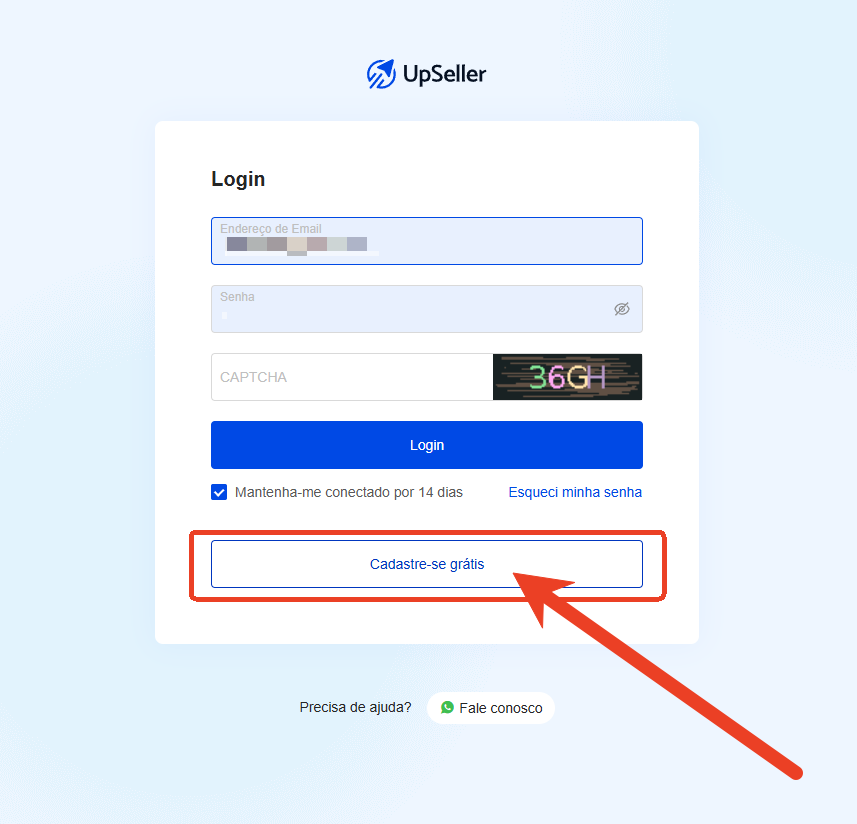The width and height of the screenshot is (857, 824).
Task: Click the 'Senha' floating label
Action: 237,297
